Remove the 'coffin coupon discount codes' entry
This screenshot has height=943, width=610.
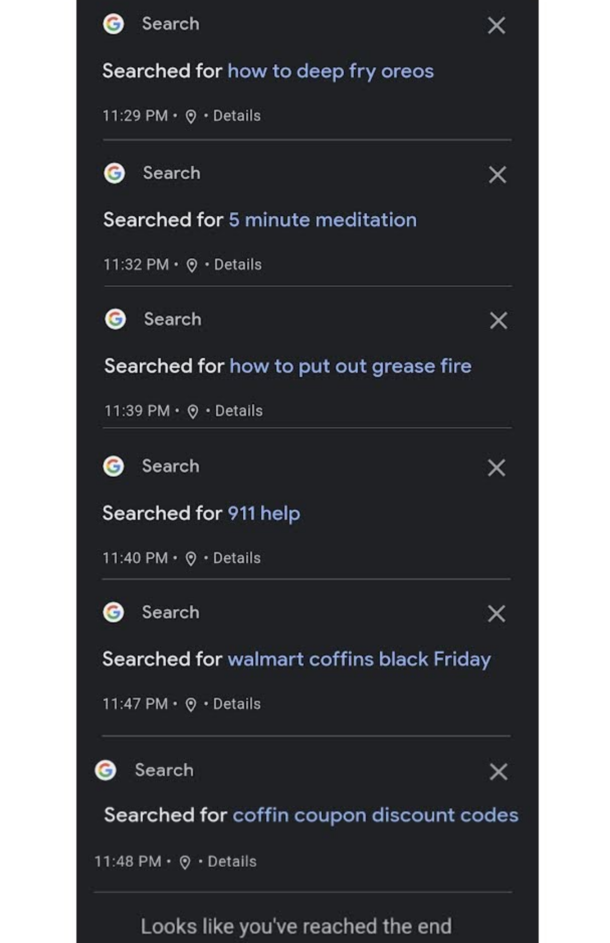[498, 772]
